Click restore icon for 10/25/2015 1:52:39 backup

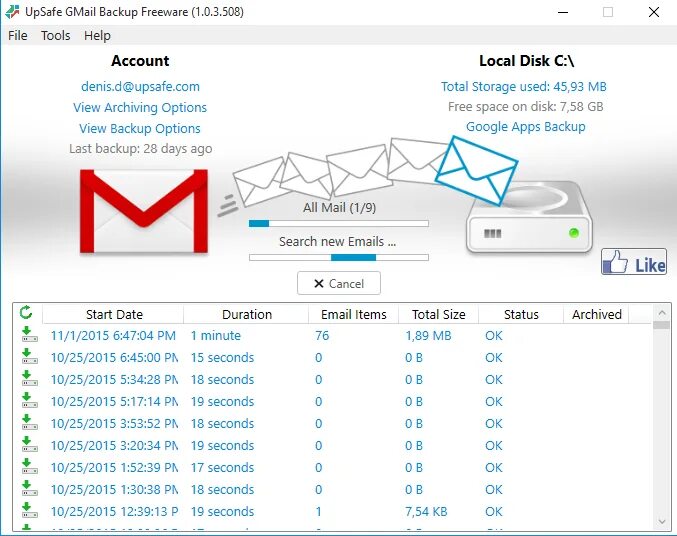(29, 466)
